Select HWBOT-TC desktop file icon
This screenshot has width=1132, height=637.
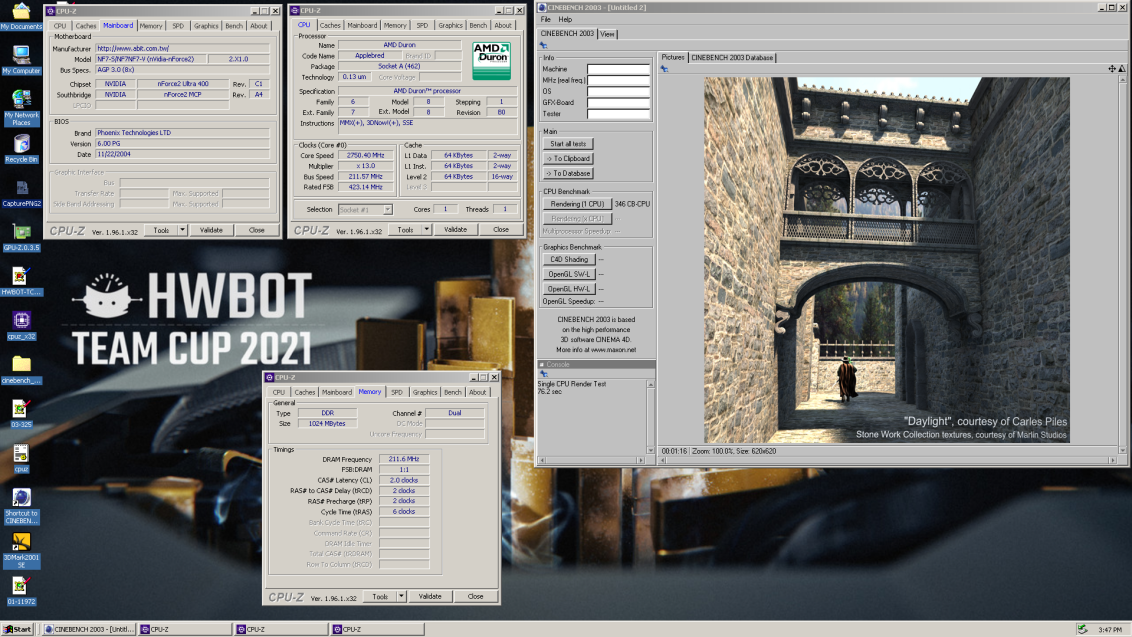point(21,282)
